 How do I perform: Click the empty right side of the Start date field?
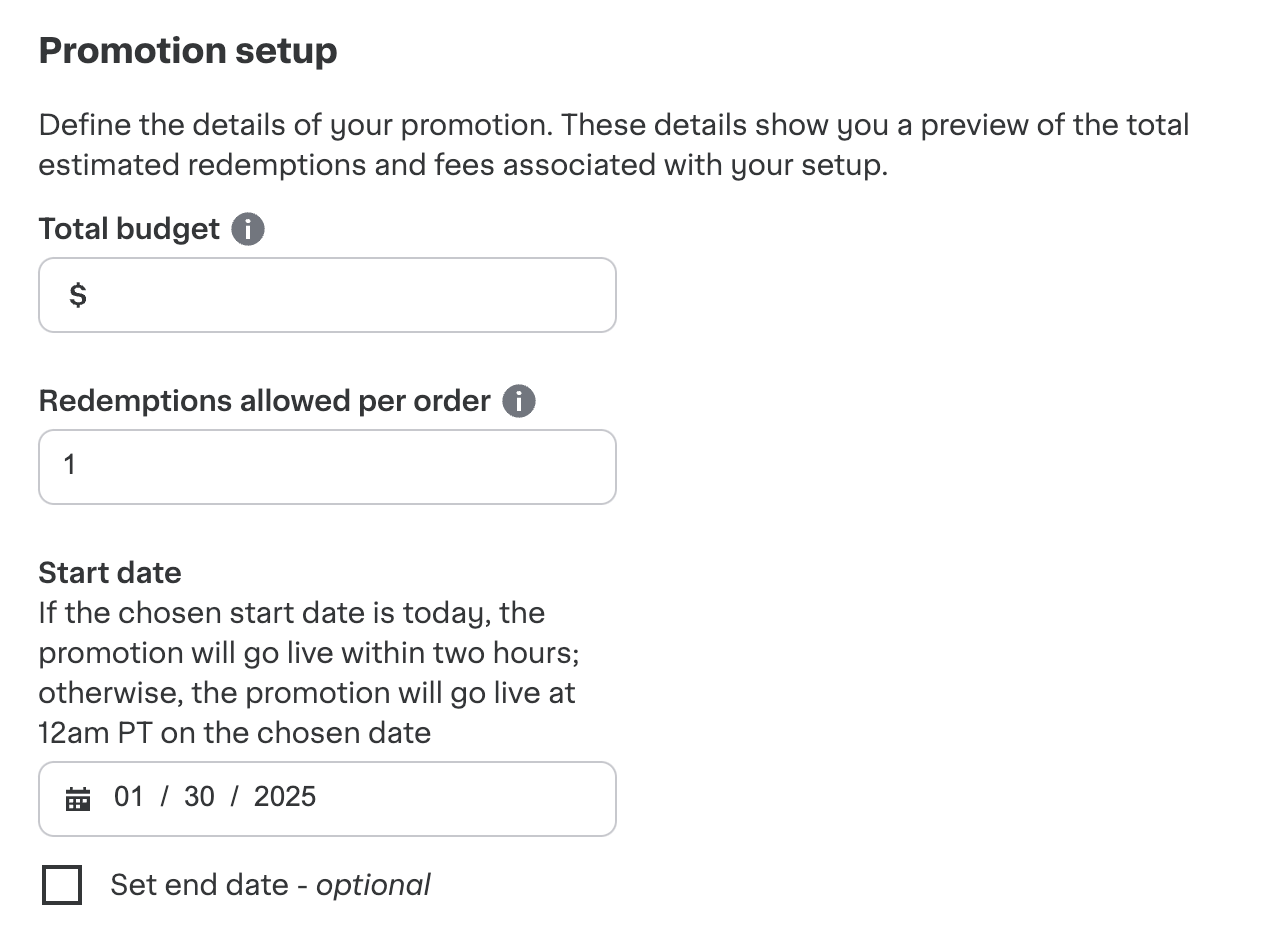tap(480, 798)
